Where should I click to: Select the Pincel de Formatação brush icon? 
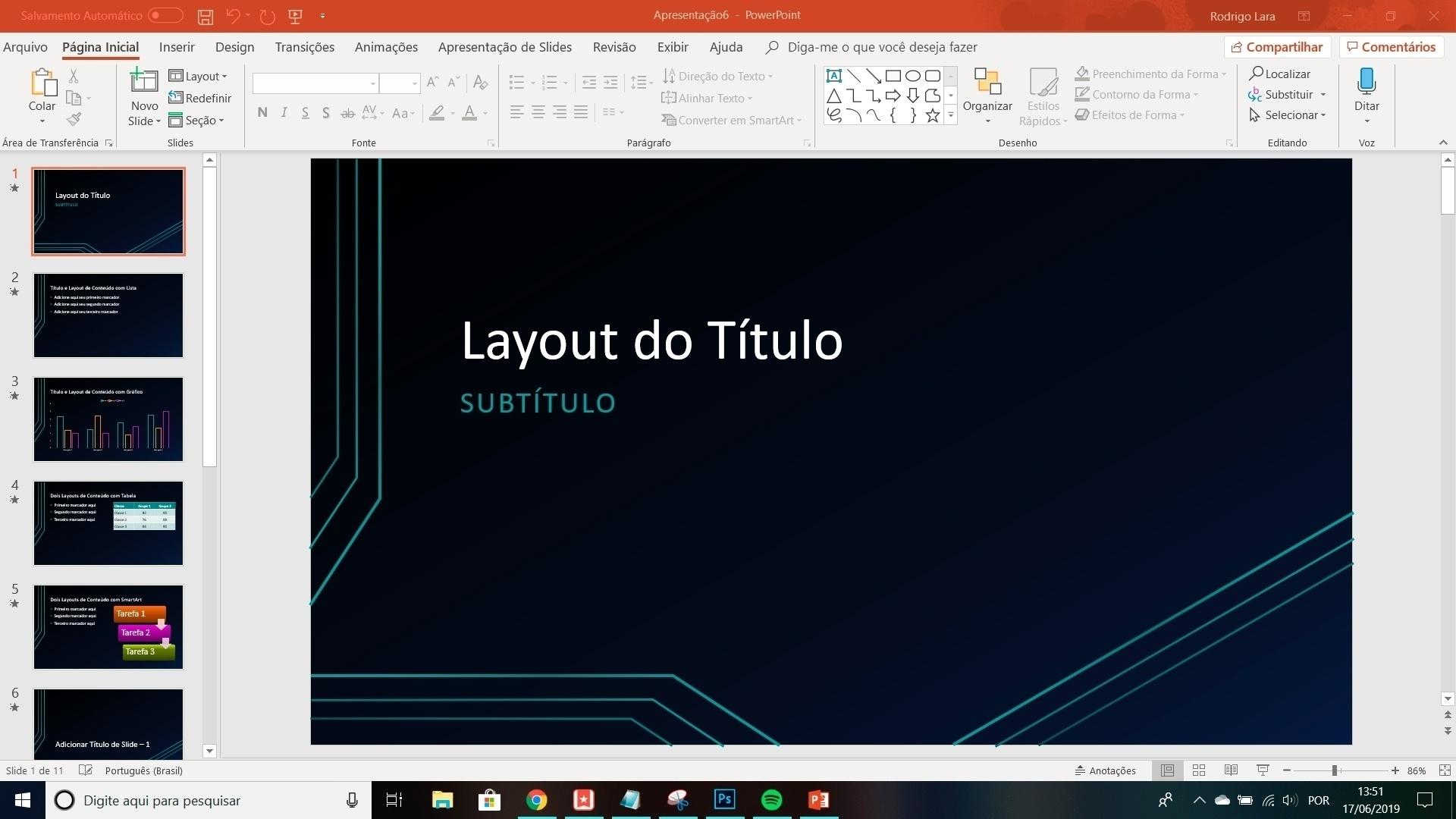pos(74,119)
